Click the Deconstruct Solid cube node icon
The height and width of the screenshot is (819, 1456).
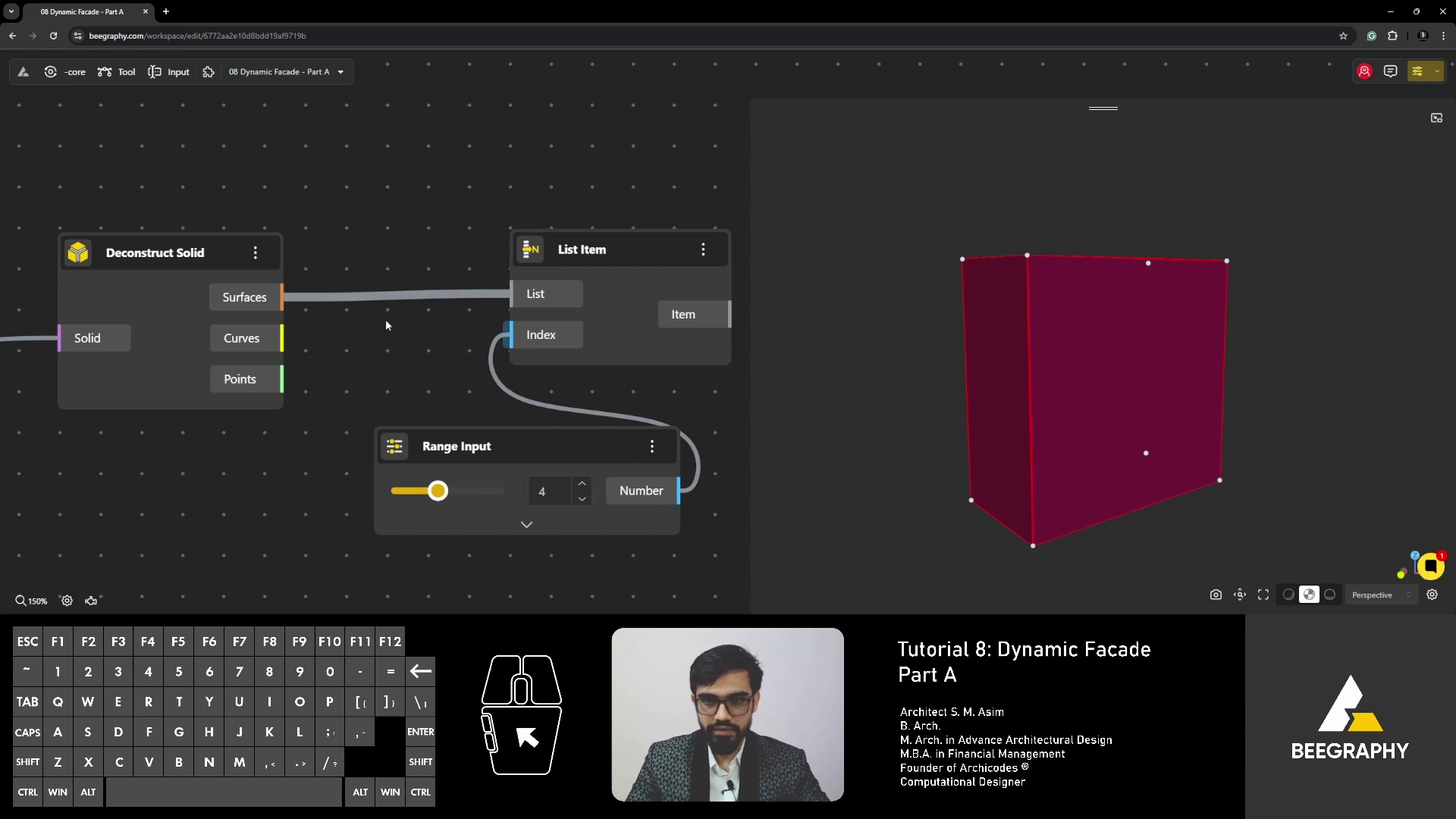78,253
